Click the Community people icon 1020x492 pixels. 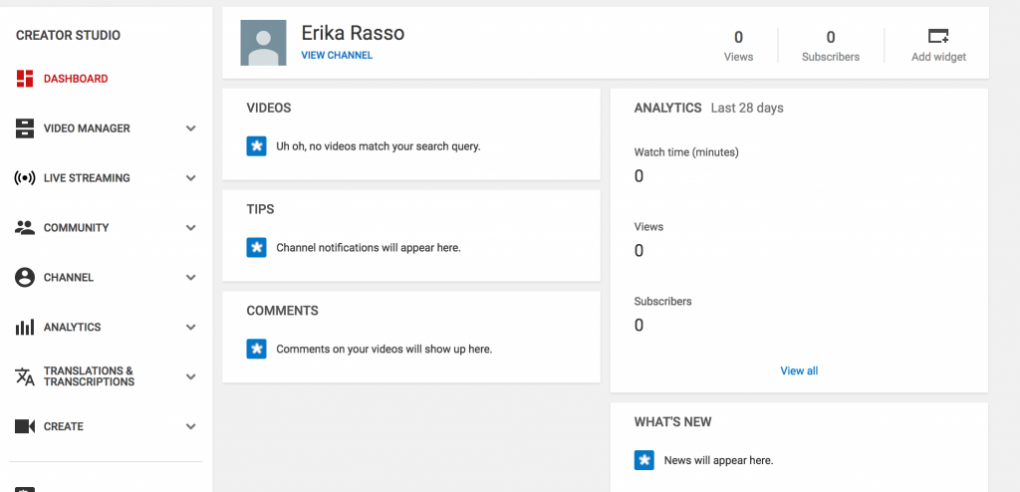(x=25, y=228)
